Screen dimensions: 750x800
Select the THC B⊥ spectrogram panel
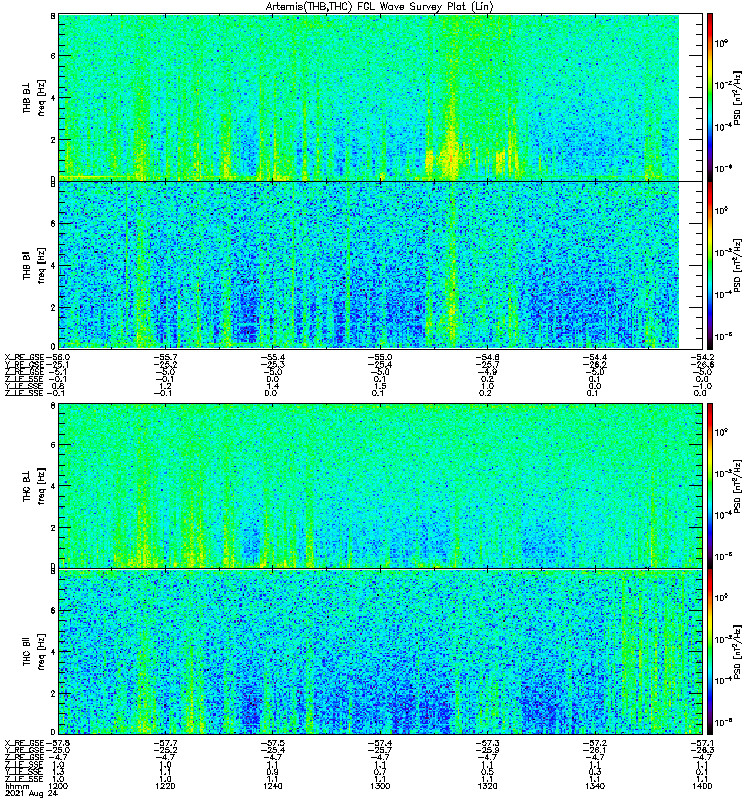pos(381,486)
